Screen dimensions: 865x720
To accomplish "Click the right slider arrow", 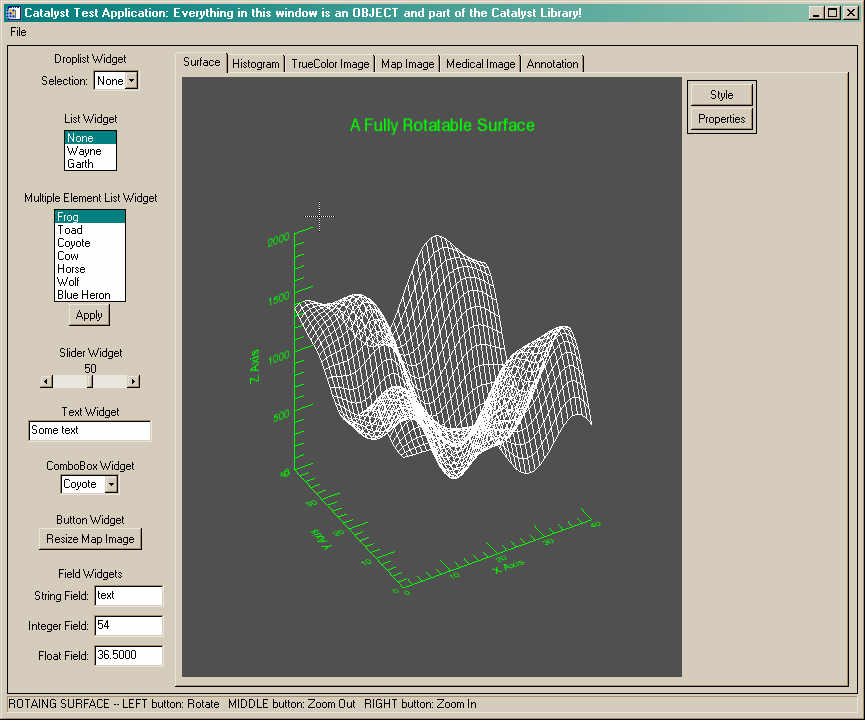I will (135, 381).
